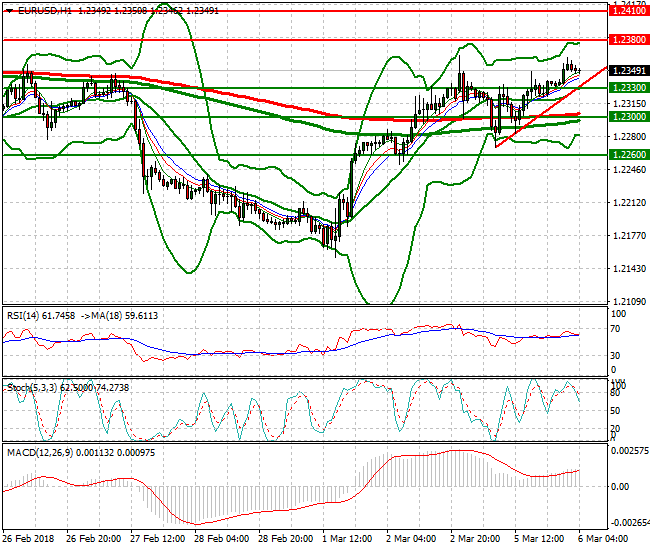Click the green 1.2300 support level label
This screenshot has height=550, width=650.
628,117
